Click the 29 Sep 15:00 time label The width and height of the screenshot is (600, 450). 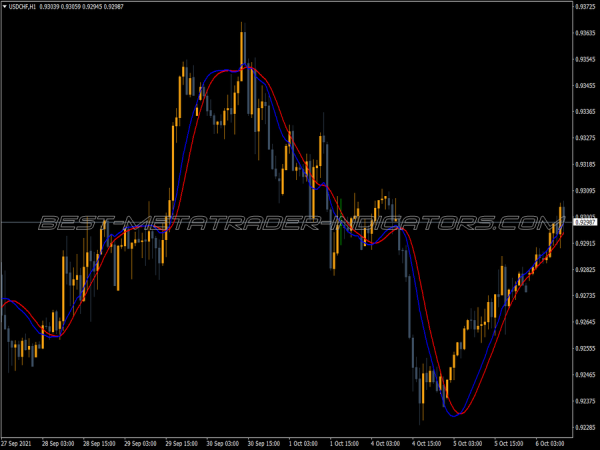pos(181,443)
